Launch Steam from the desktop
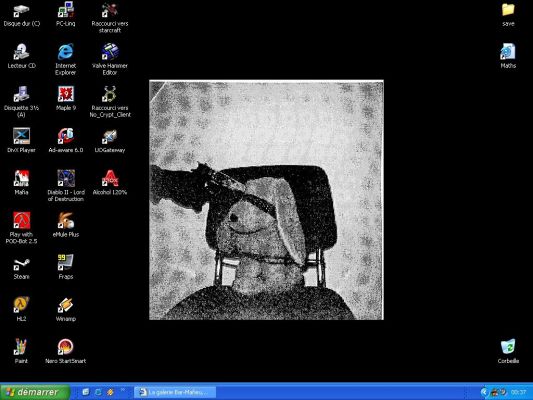Image resolution: width=533 pixels, height=400 pixels. (21, 268)
